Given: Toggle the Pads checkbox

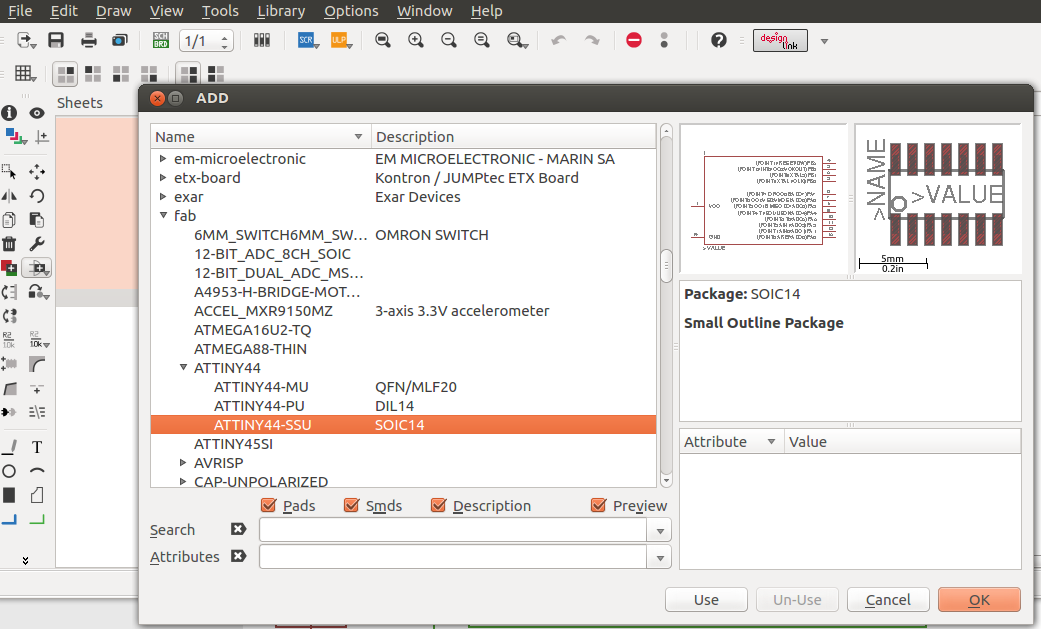Looking at the screenshot, I should coord(269,505).
